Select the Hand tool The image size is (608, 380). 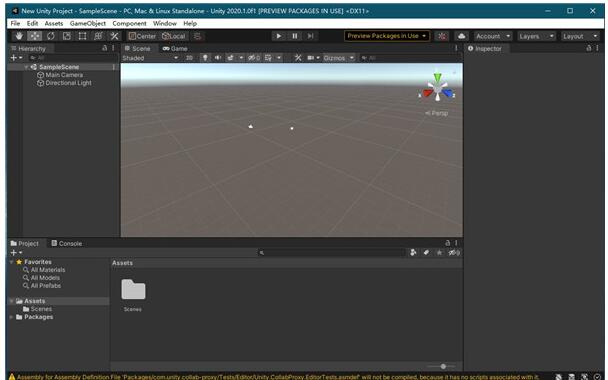click(19, 36)
